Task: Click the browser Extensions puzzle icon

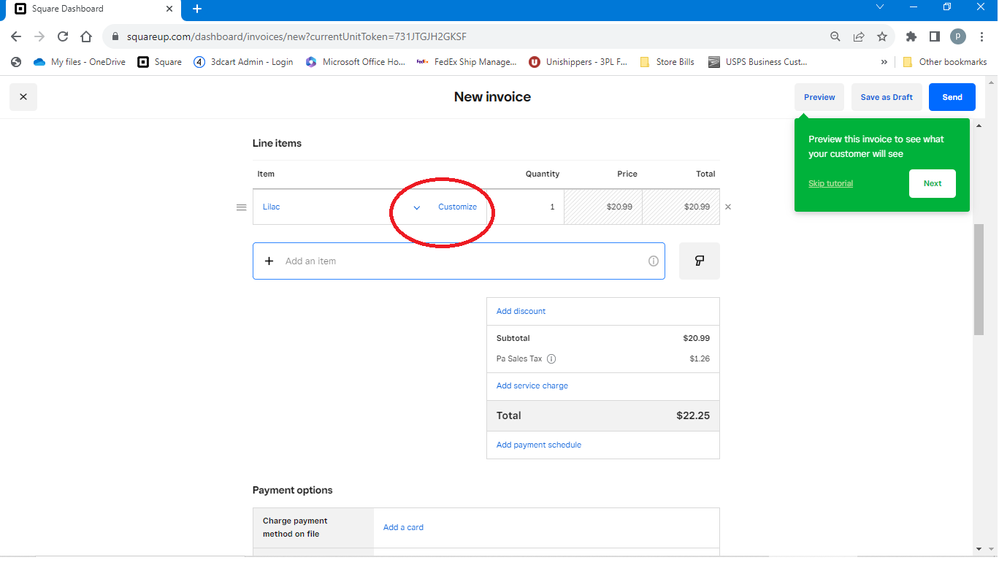Action: pyautogui.click(x=910, y=36)
